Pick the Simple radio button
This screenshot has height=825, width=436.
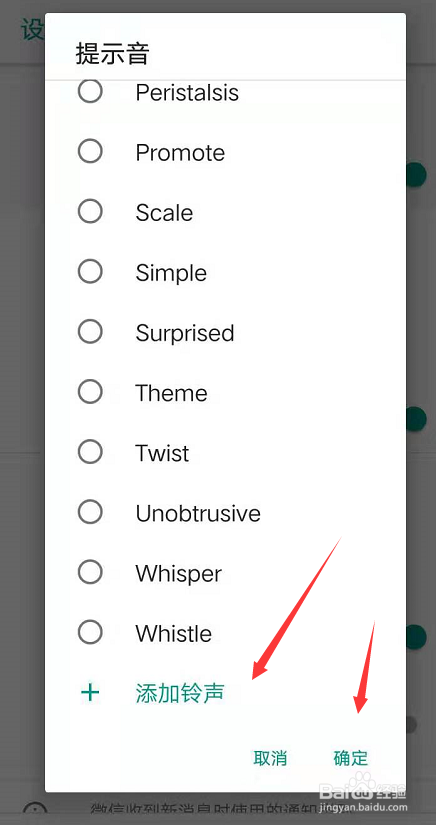[x=90, y=272]
